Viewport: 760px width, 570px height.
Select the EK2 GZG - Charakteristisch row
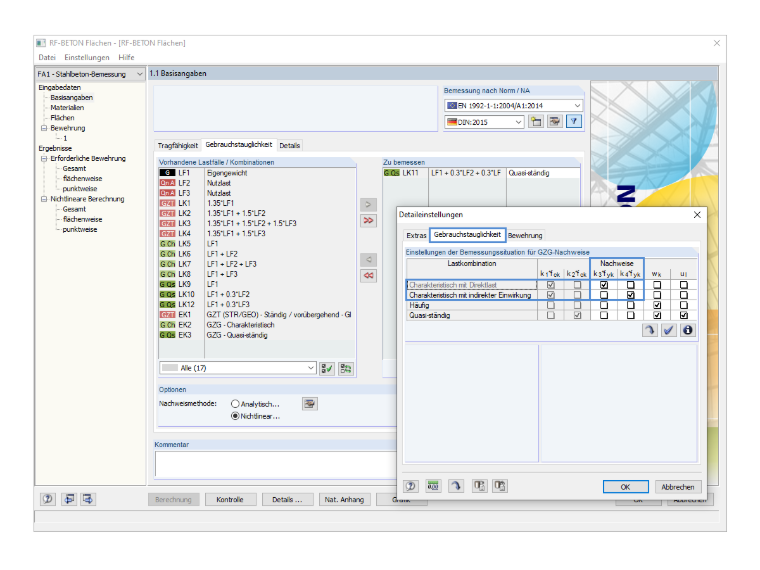257,325
